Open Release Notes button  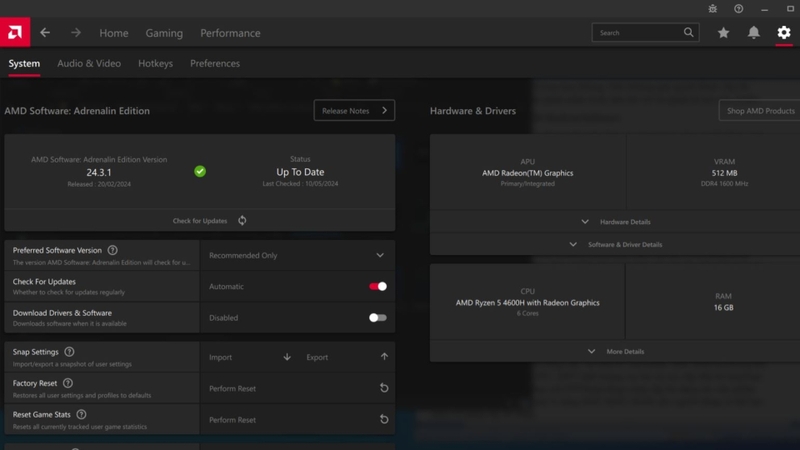354,110
